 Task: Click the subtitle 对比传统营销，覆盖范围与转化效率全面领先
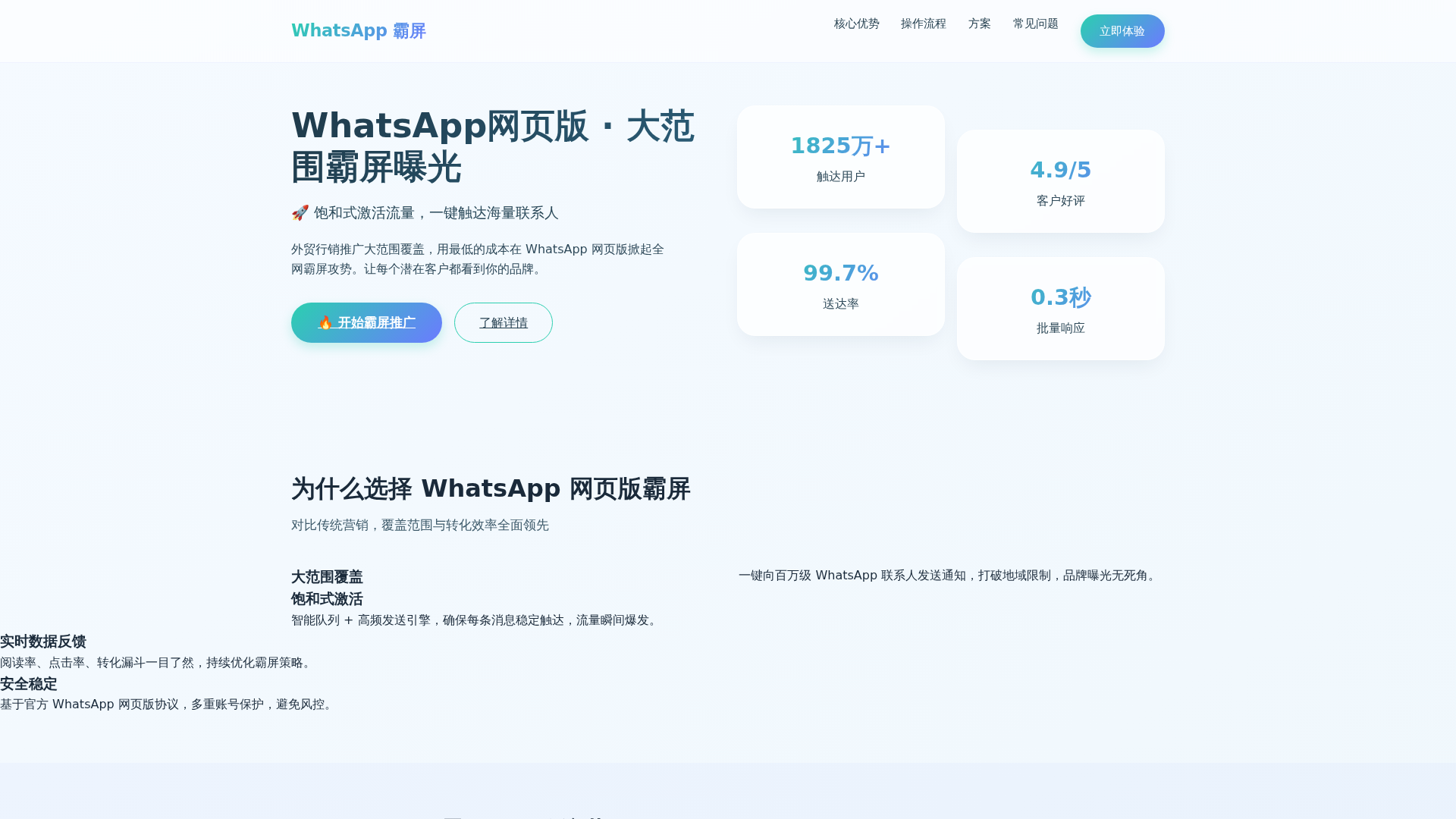pos(420,526)
